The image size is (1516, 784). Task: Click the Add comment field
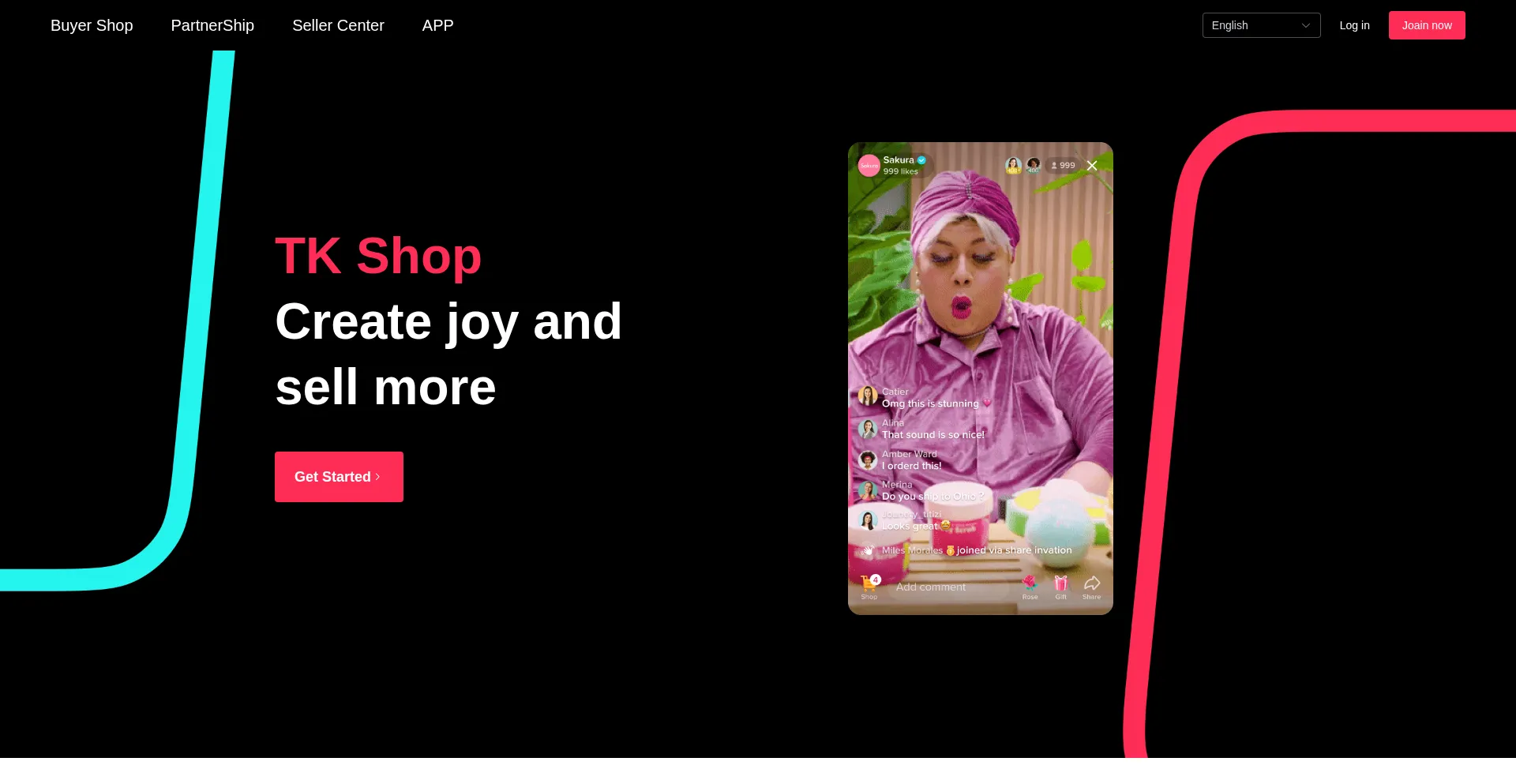pyautogui.click(x=947, y=587)
